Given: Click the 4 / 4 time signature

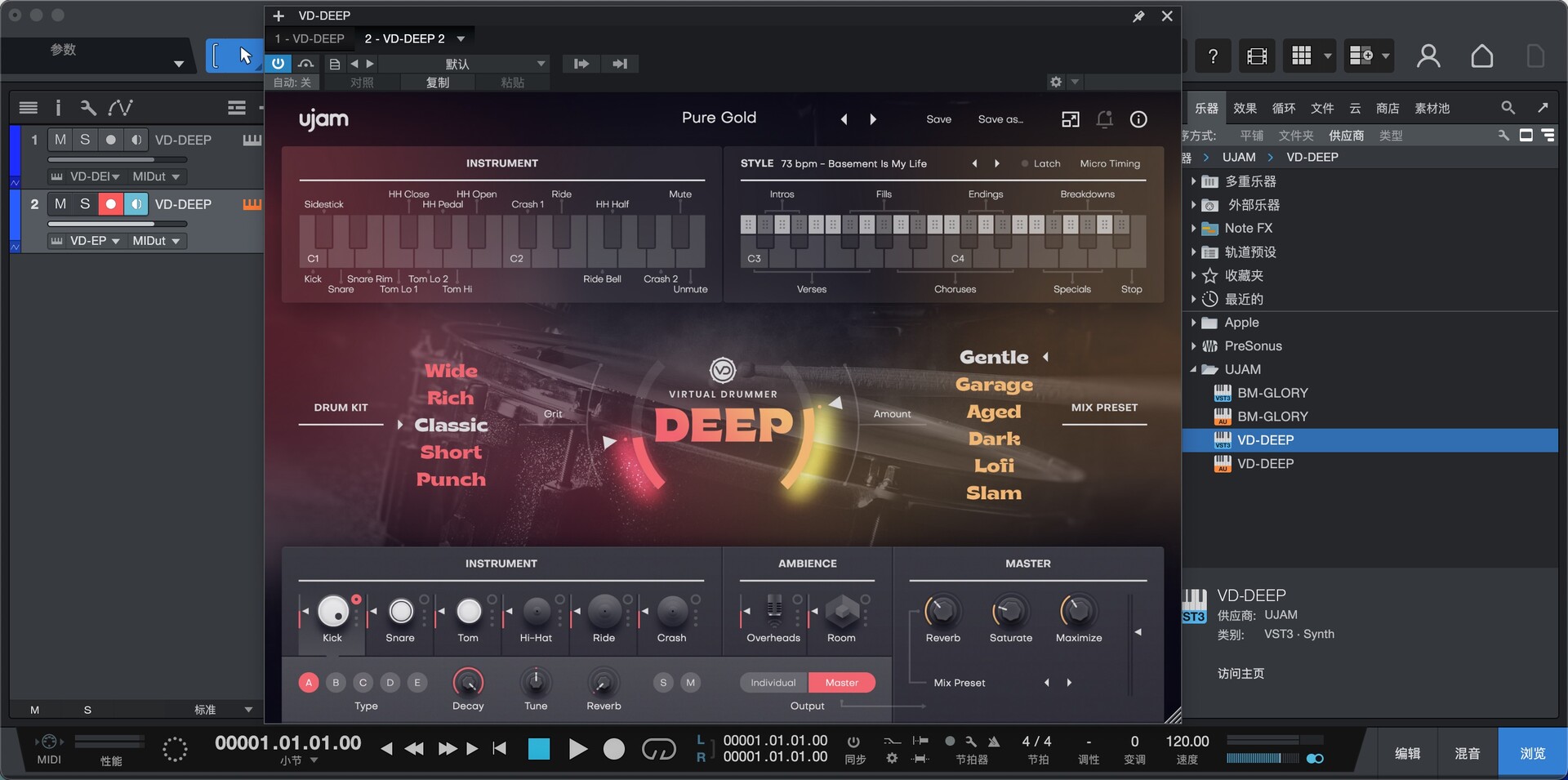Looking at the screenshot, I should click(1036, 742).
